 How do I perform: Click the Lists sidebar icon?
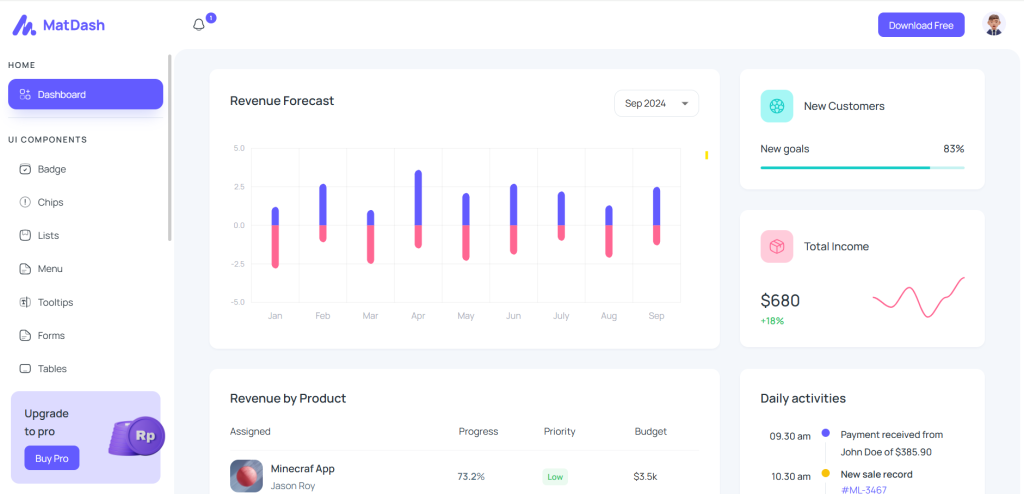click(x=25, y=236)
